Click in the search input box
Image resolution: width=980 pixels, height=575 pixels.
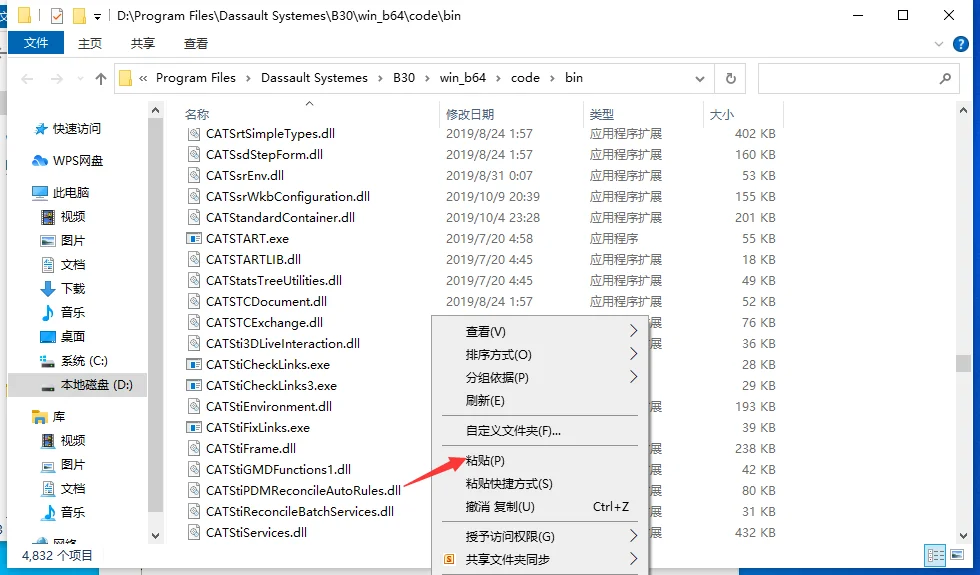[x=858, y=78]
